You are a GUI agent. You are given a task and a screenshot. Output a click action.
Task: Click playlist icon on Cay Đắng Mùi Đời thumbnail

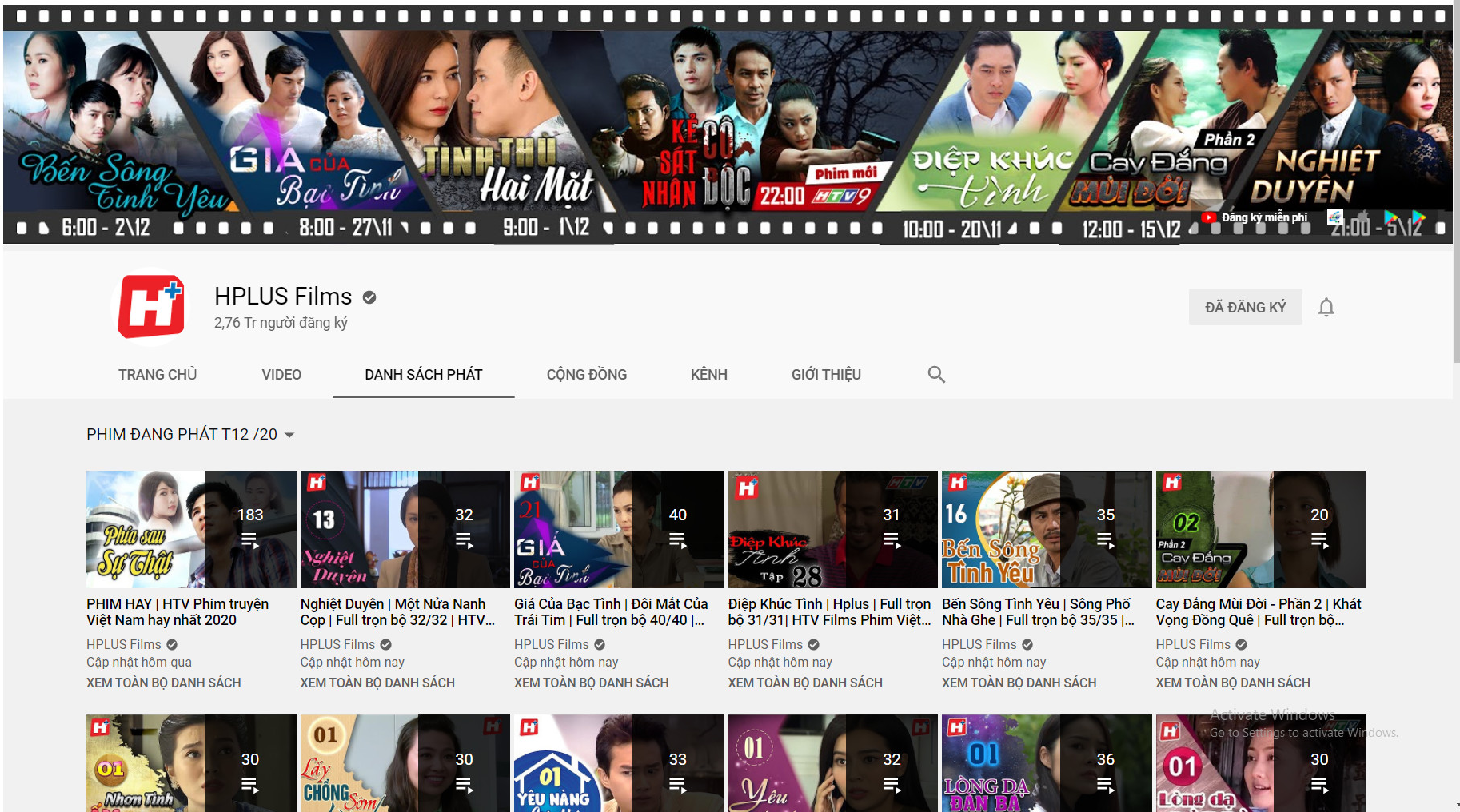tap(1319, 541)
